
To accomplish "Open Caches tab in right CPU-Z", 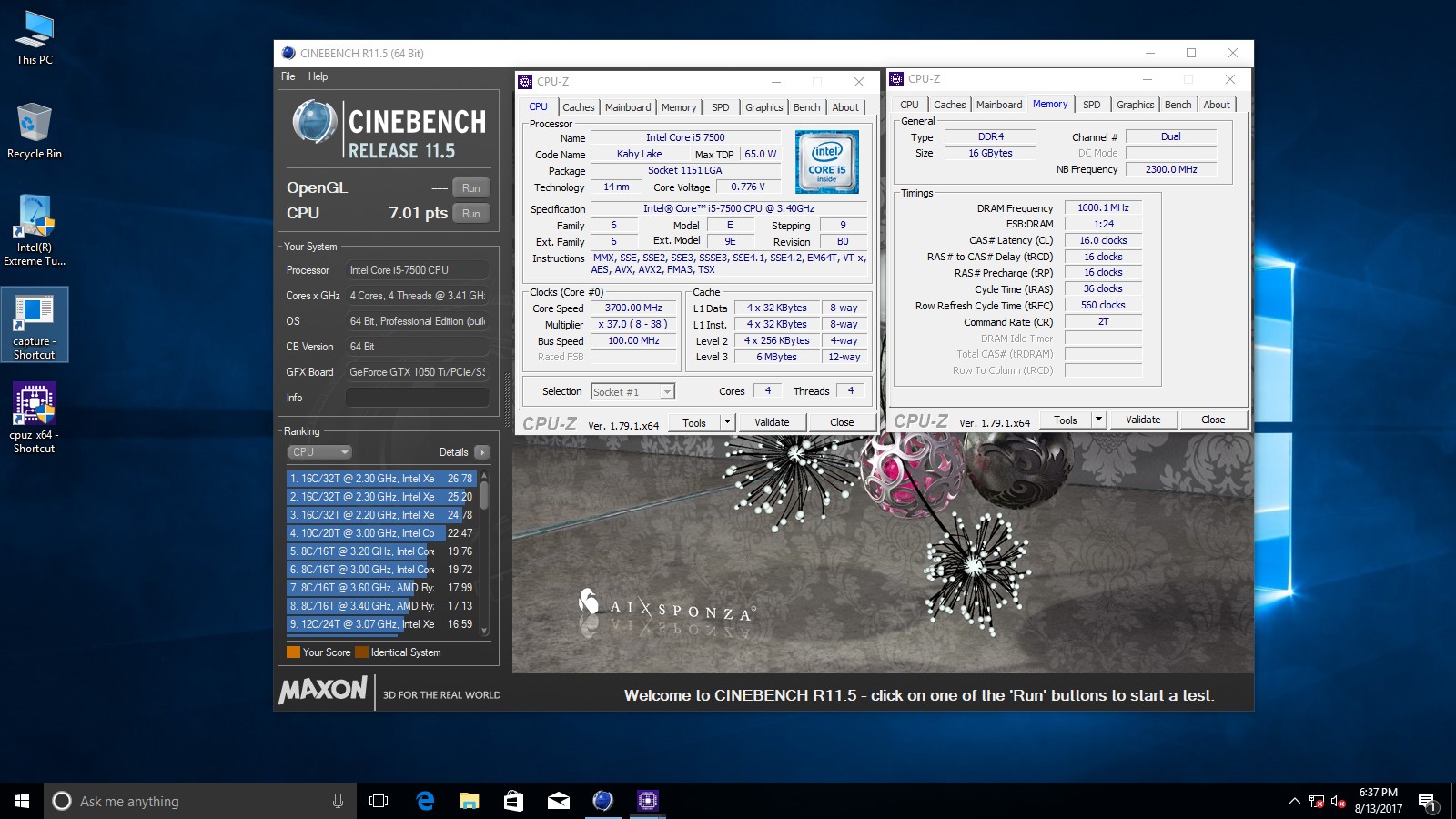I will click(x=949, y=105).
